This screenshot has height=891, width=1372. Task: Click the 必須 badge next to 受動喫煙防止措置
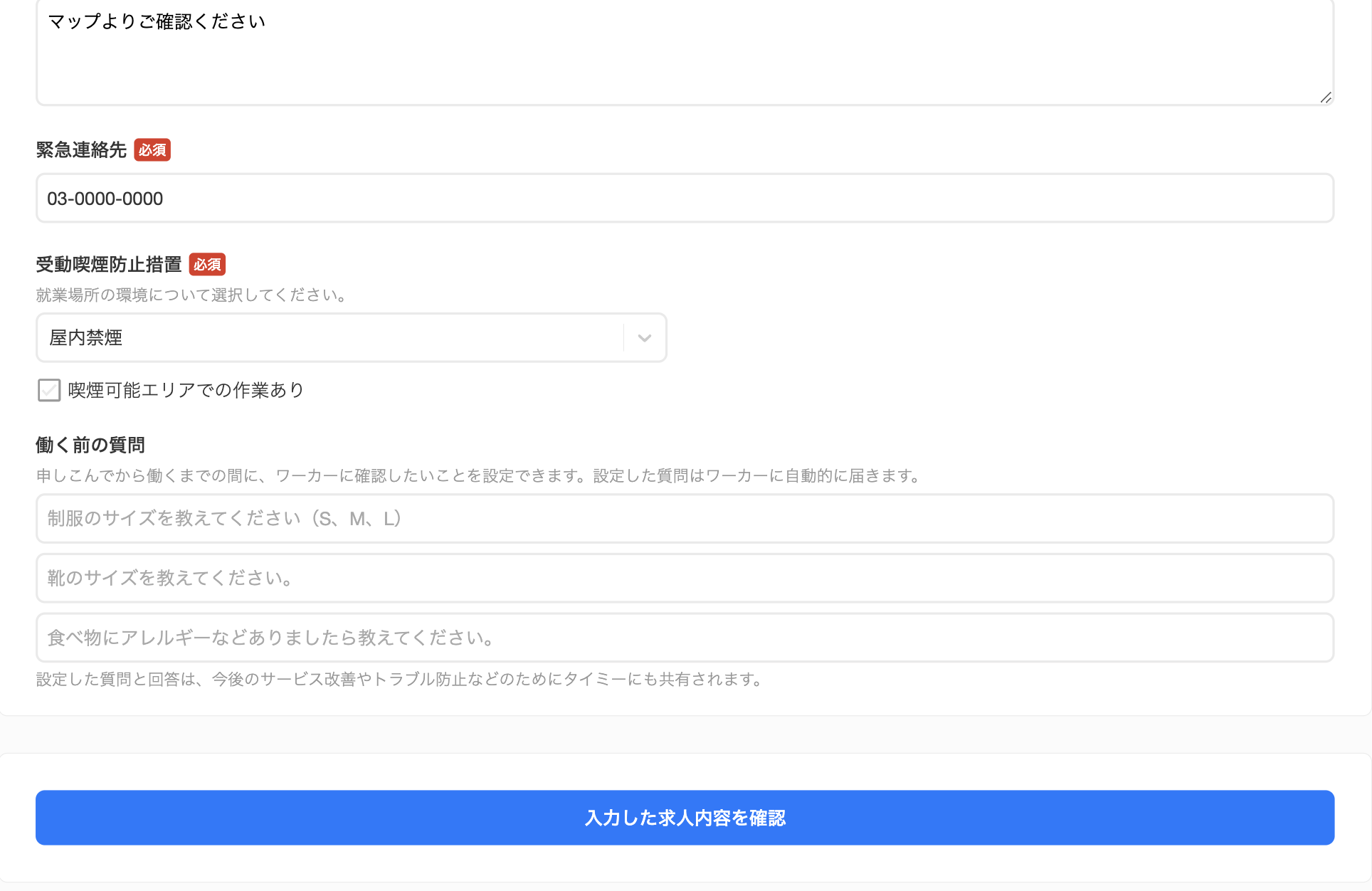point(207,264)
